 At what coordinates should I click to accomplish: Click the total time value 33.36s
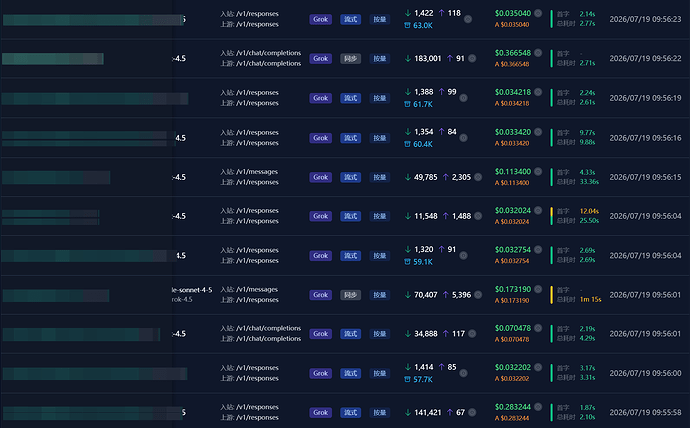coord(589,182)
